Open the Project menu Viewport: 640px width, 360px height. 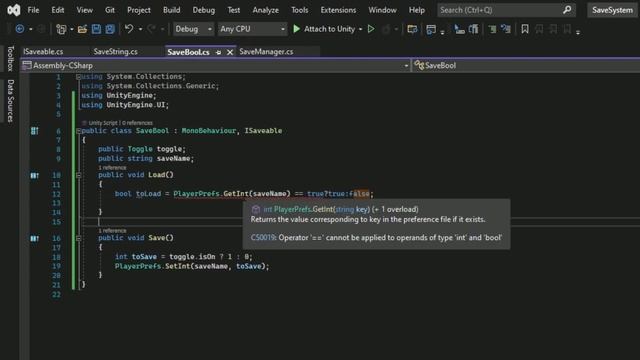(139, 10)
